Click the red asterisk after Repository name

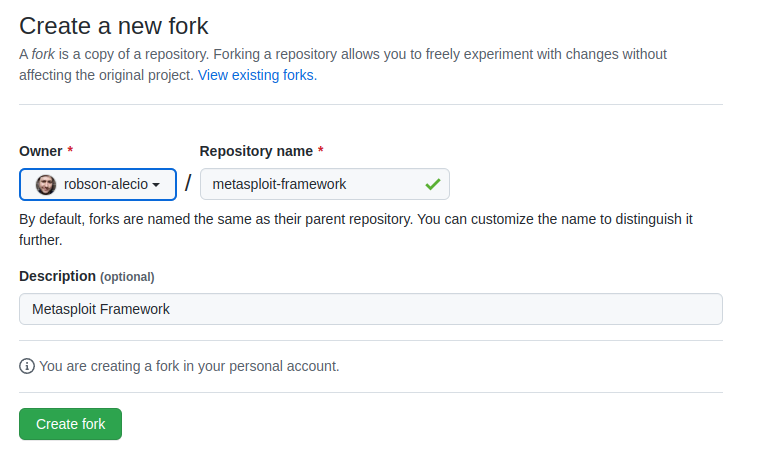point(320,150)
